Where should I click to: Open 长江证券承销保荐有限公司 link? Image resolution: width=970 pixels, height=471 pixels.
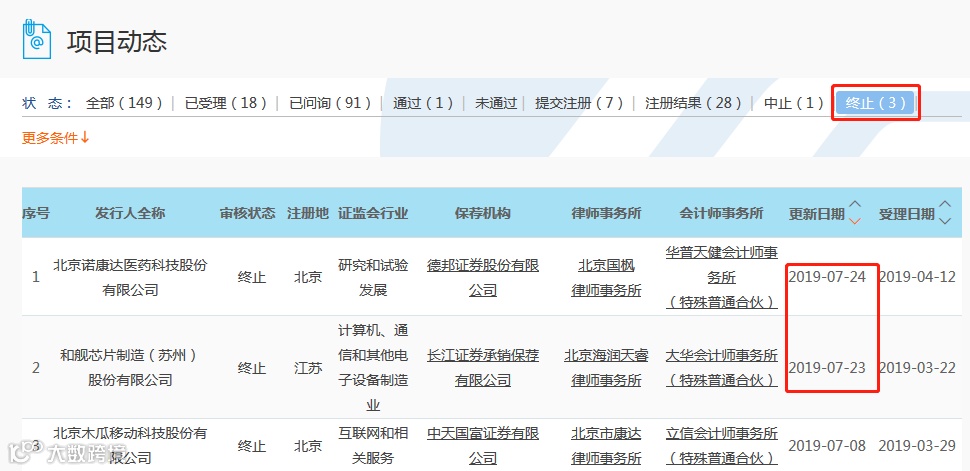click(483, 368)
